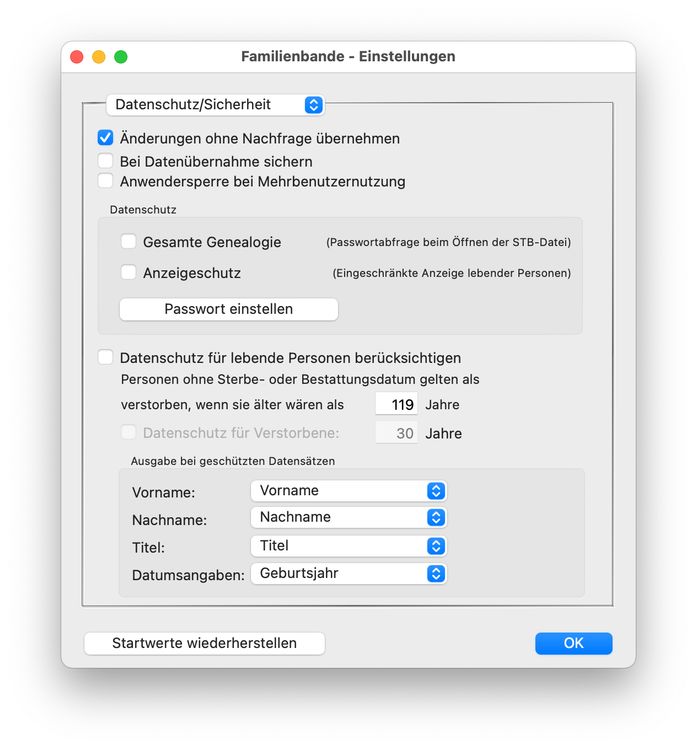The height and width of the screenshot is (749, 697).
Task: Click the Passwort einstellen button
Action: (x=228, y=309)
